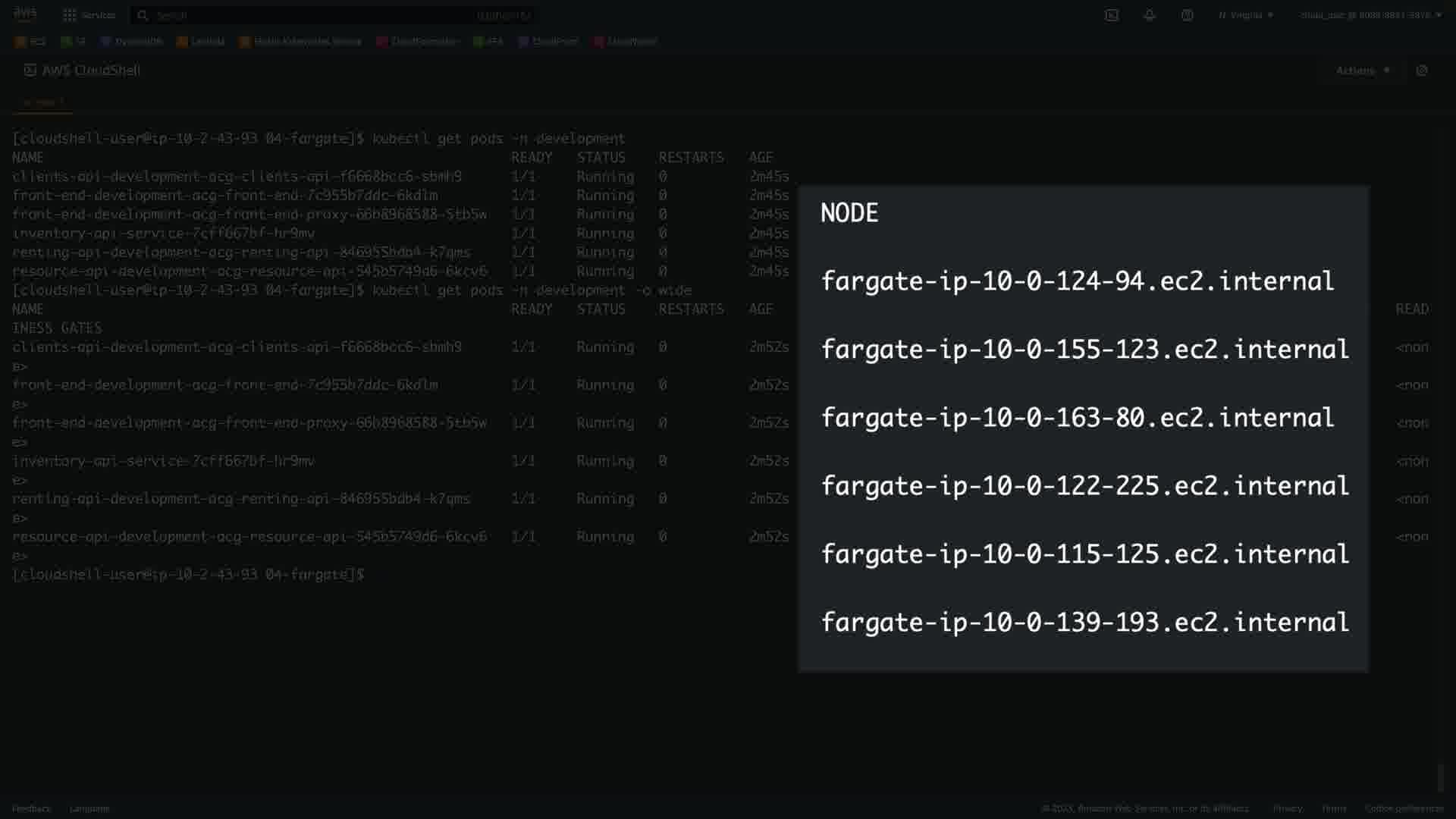
Task: Select the active terminal session tab
Action: pos(42,102)
